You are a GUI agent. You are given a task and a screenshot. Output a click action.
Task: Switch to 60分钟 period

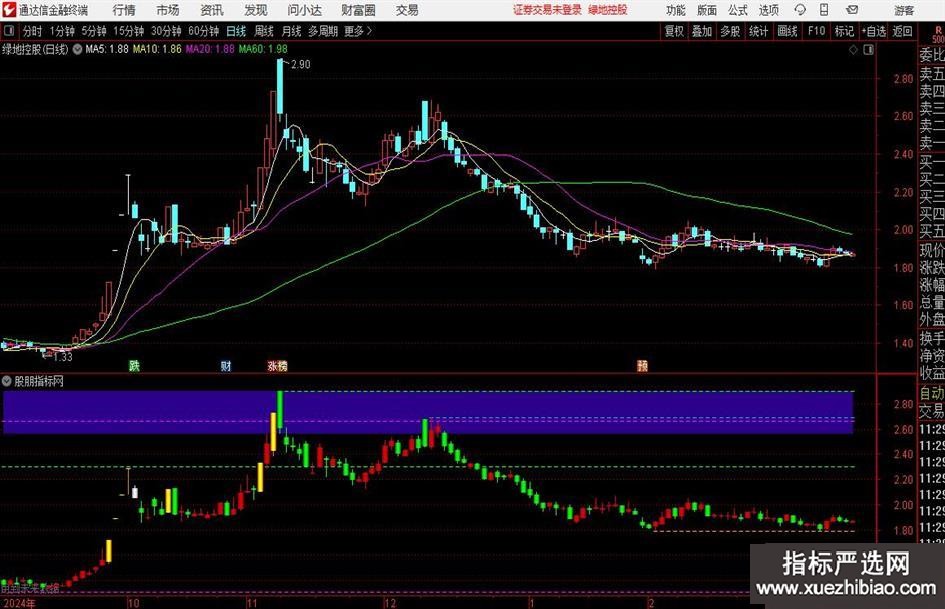203,31
